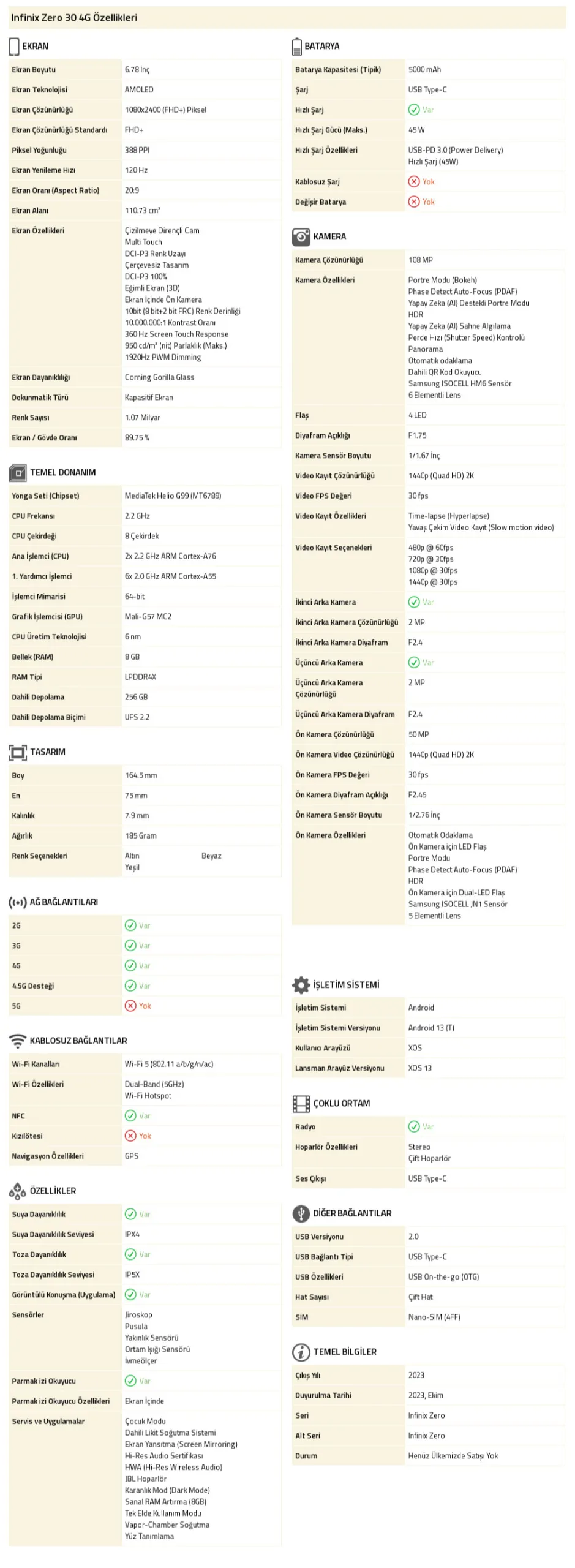
Task: Click the Android 13 (T) version value
Action: [x=431, y=1028]
